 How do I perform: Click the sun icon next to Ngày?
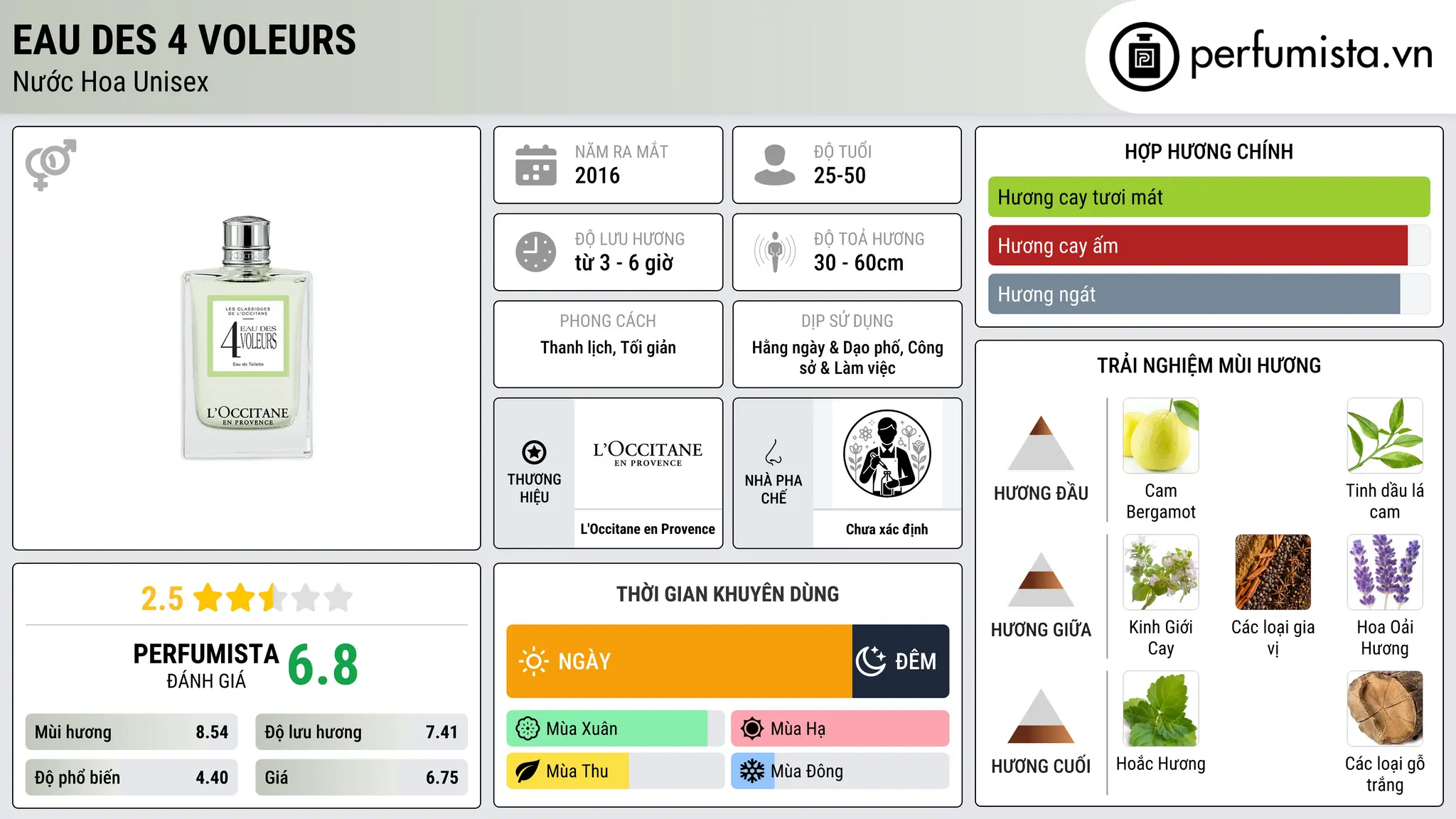pos(533,661)
